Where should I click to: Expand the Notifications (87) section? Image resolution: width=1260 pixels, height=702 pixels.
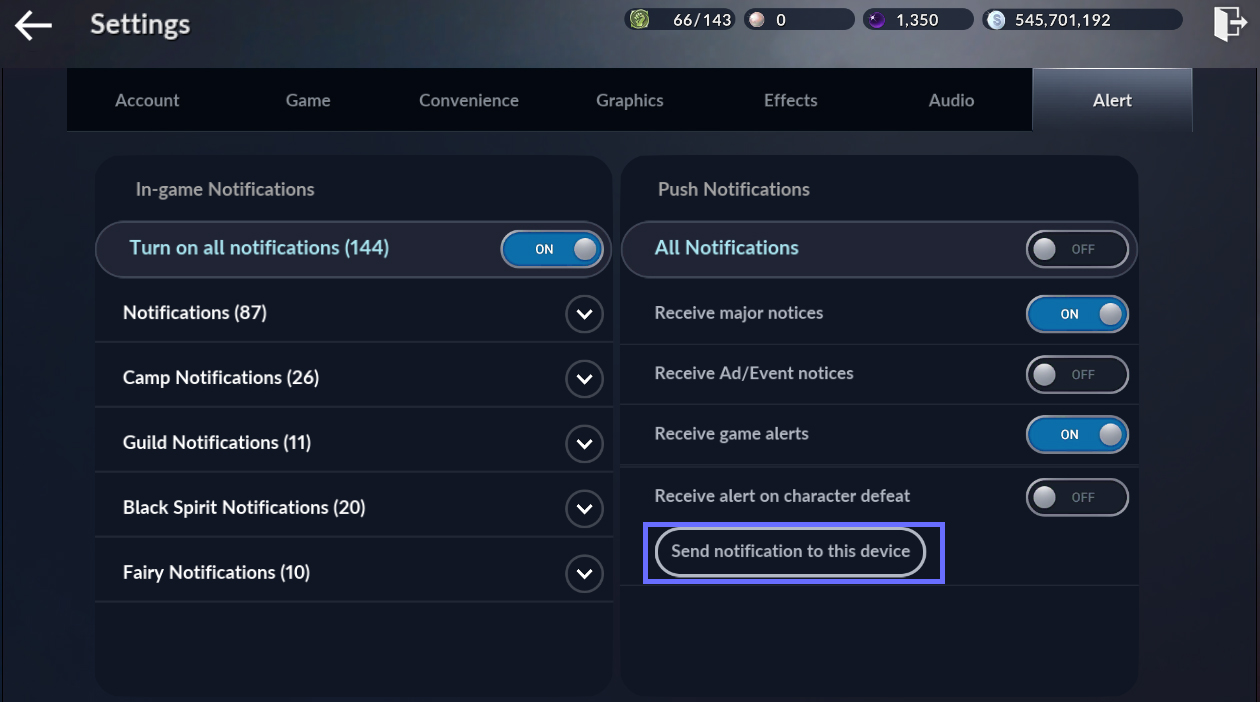click(584, 314)
